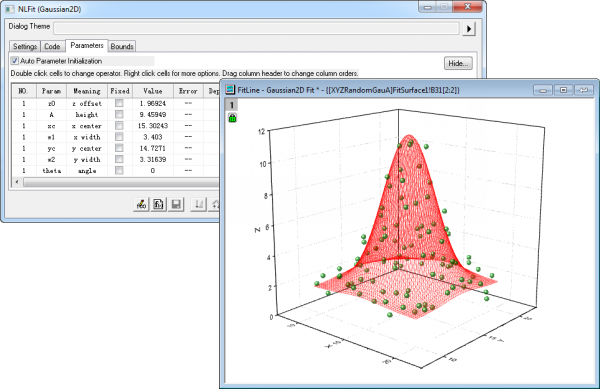Check the Fixed box for A height row
The image size is (600, 389).
(119, 114)
